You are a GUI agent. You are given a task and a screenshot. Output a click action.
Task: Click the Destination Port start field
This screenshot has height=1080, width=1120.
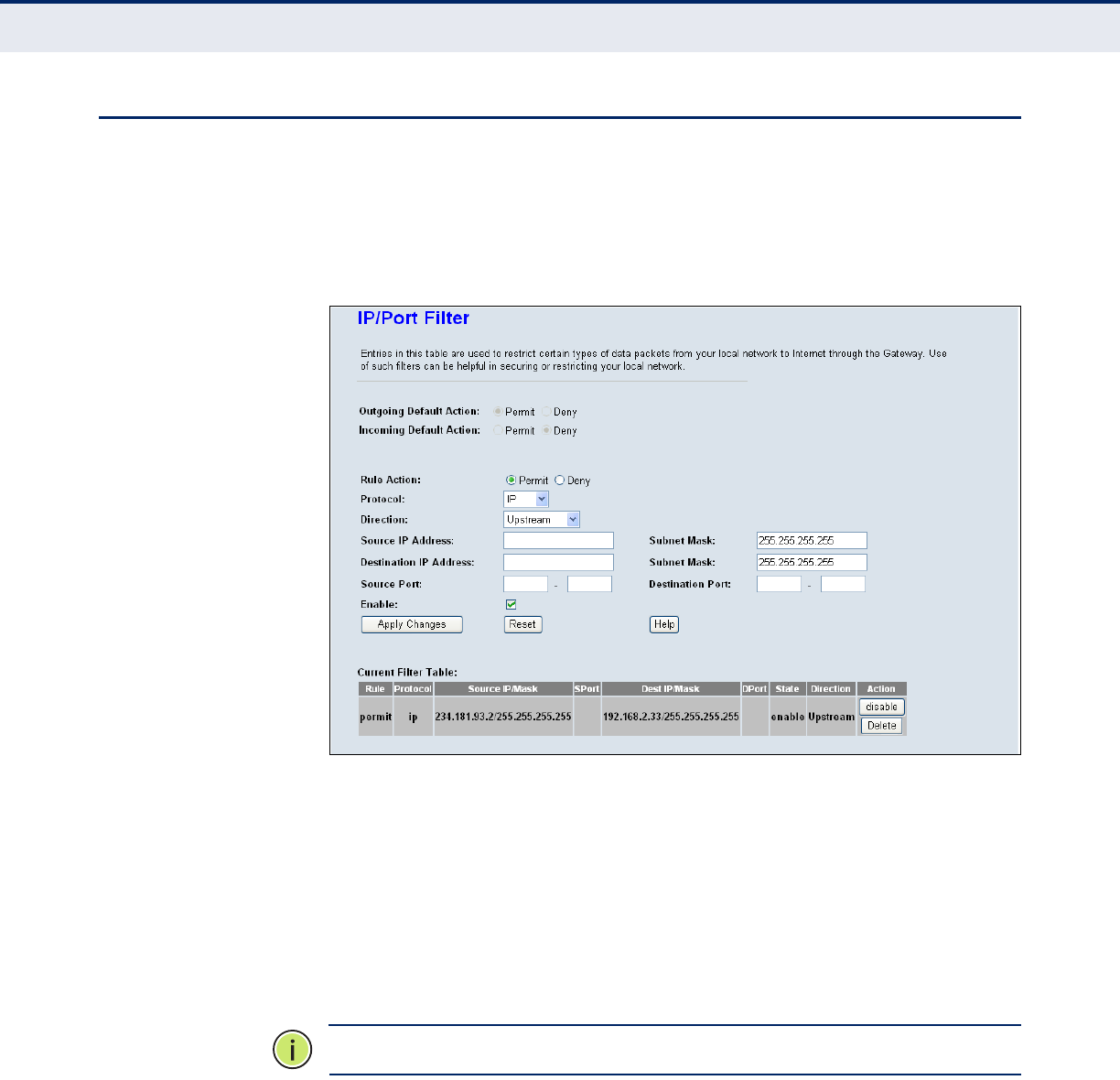pos(779,584)
